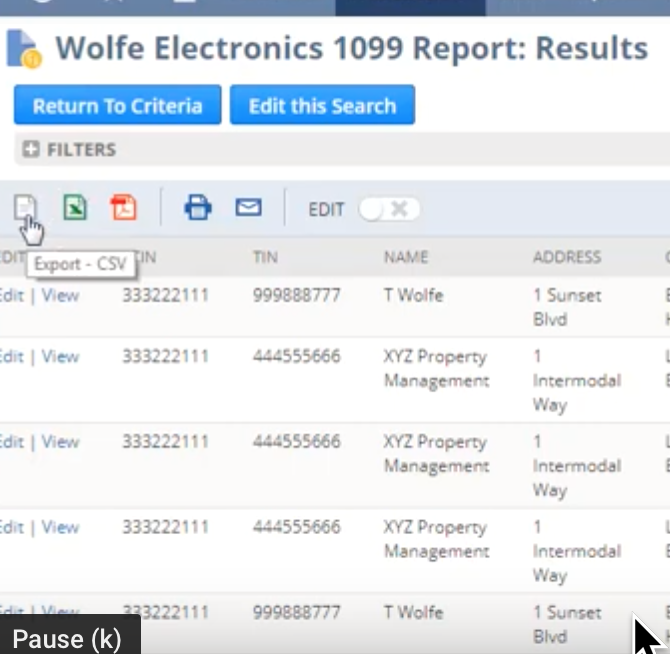This screenshot has width=670, height=654.
Task: Export results as PDF document
Action: point(123,208)
